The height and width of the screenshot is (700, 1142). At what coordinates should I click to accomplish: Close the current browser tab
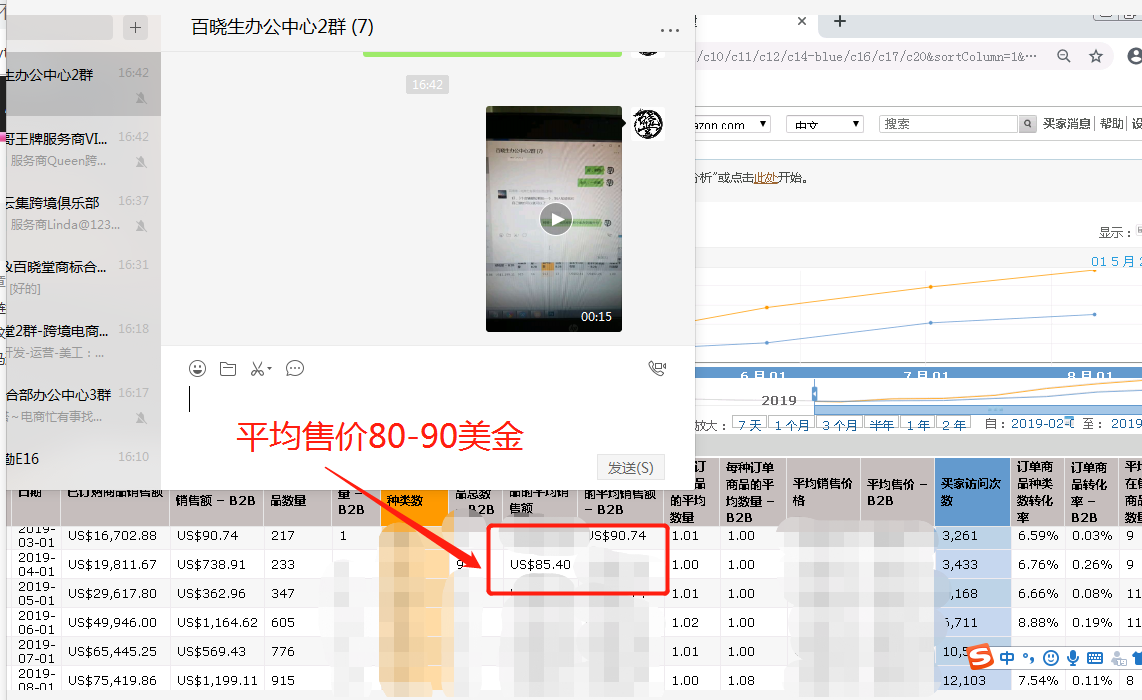point(802,21)
